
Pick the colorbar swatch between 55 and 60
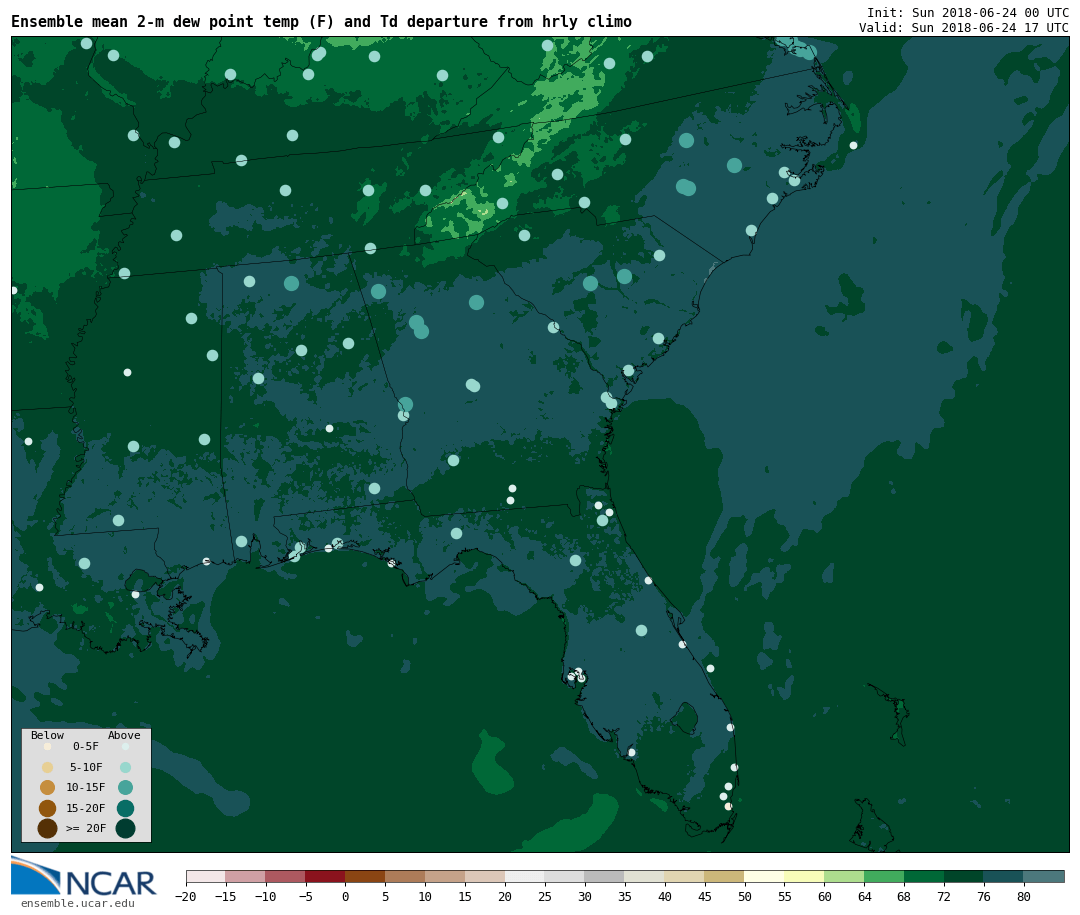coord(805,877)
